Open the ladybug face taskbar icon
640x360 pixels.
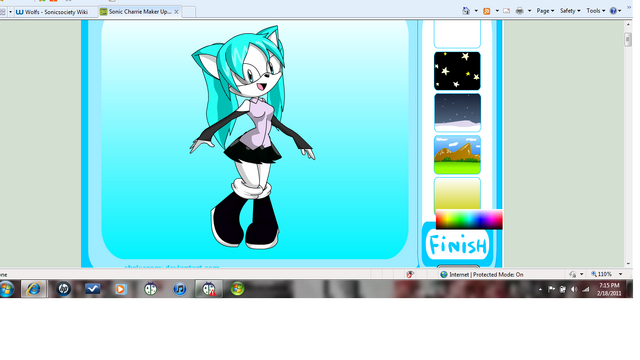[150, 289]
